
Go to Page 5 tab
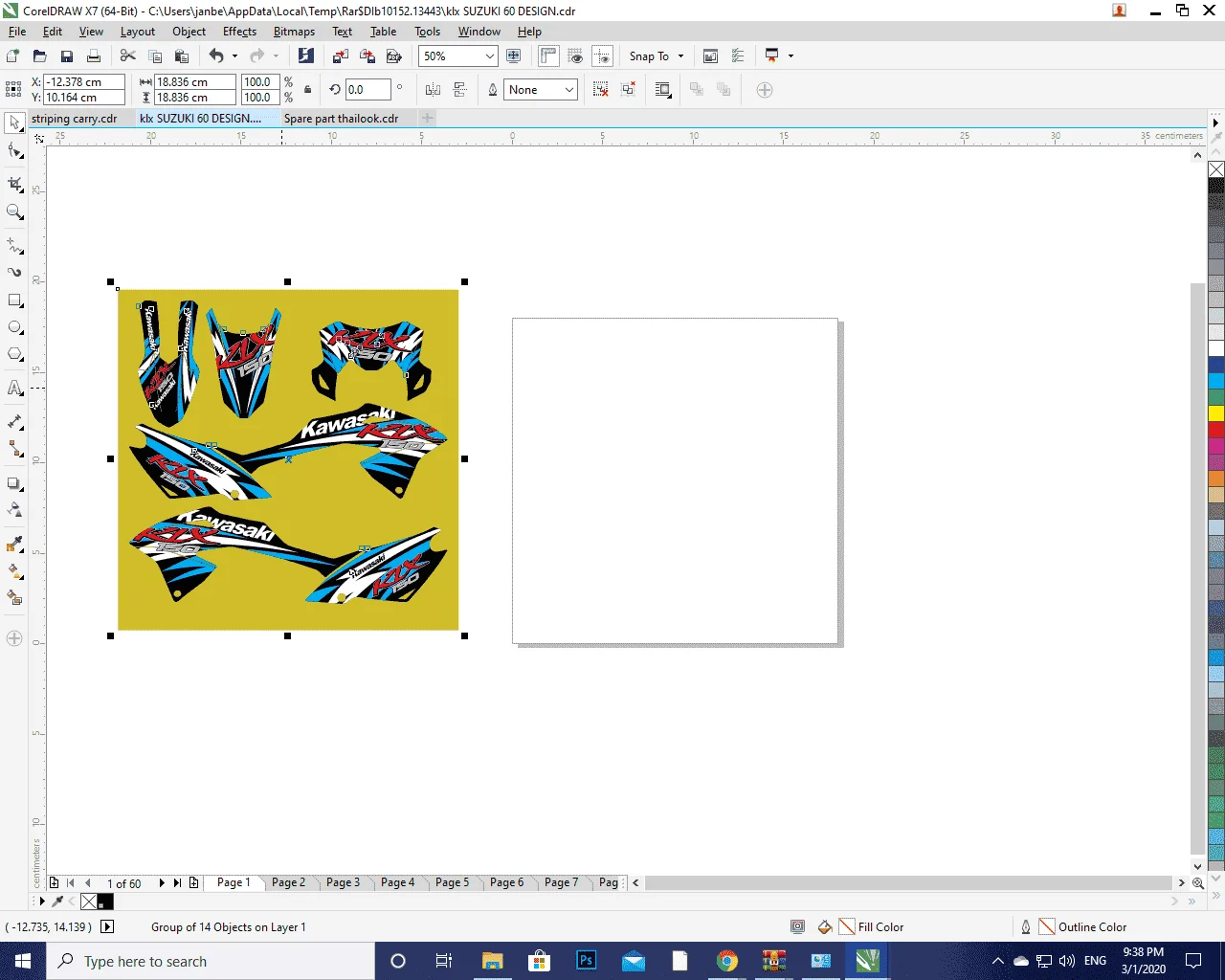click(x=452, y=882)
